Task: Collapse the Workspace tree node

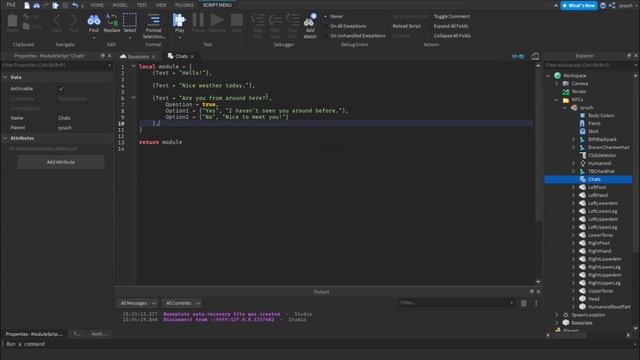Action: pyautogui.click(x=548, y=76)
